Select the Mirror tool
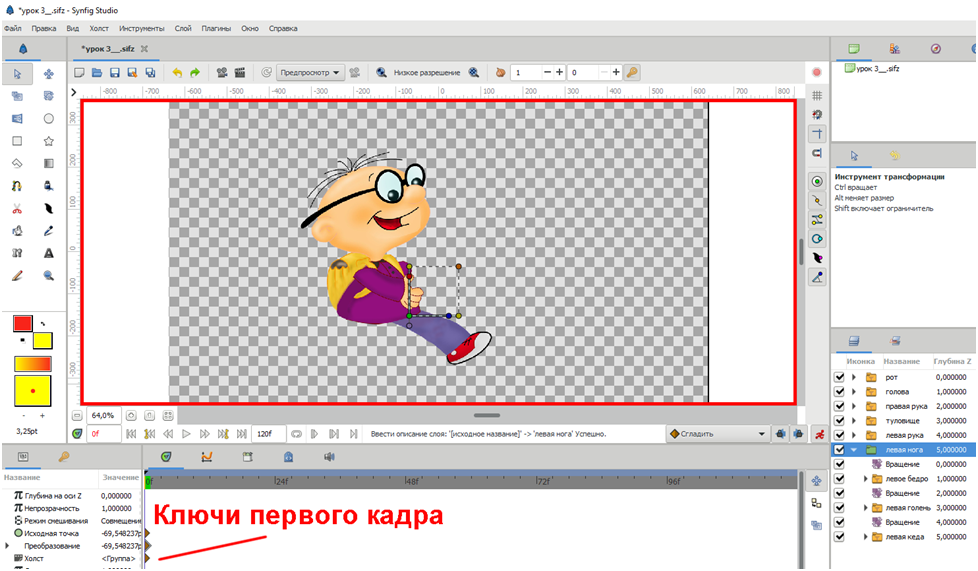The height and width of the screenshot is (571, 978). point(17,119)
